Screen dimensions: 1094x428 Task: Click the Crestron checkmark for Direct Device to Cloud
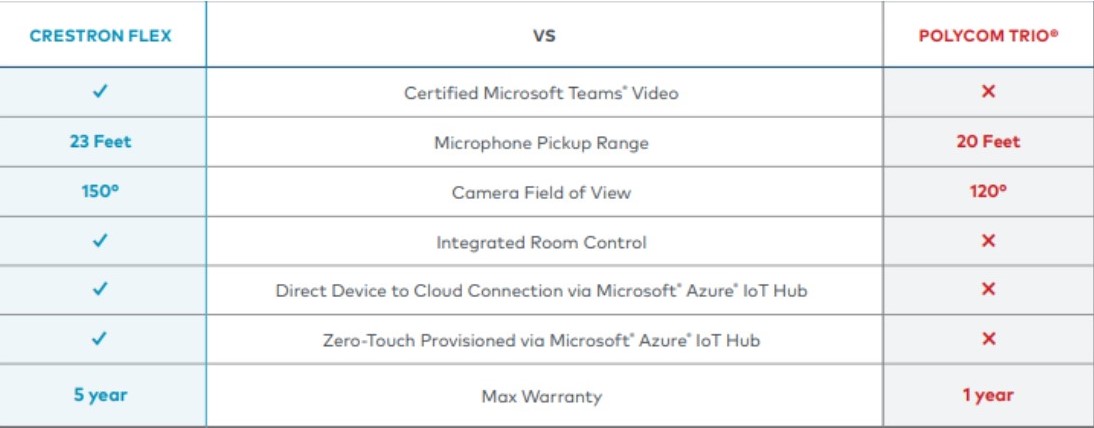[x=100, y=290]
